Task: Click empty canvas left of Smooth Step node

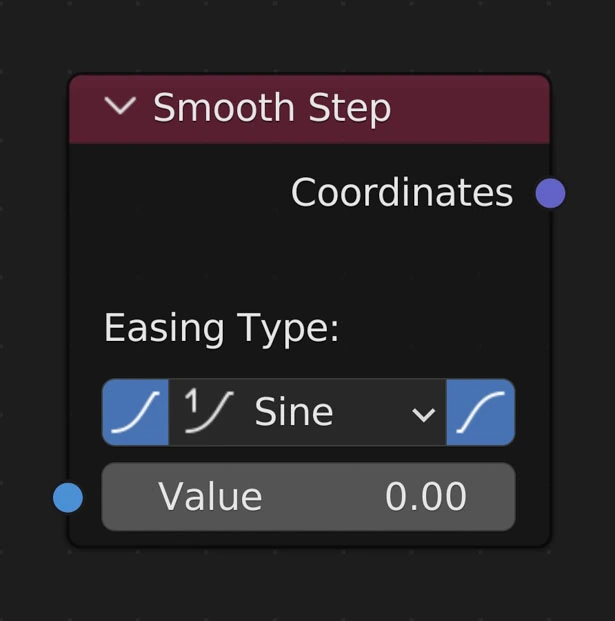Action: click(32, 300)
